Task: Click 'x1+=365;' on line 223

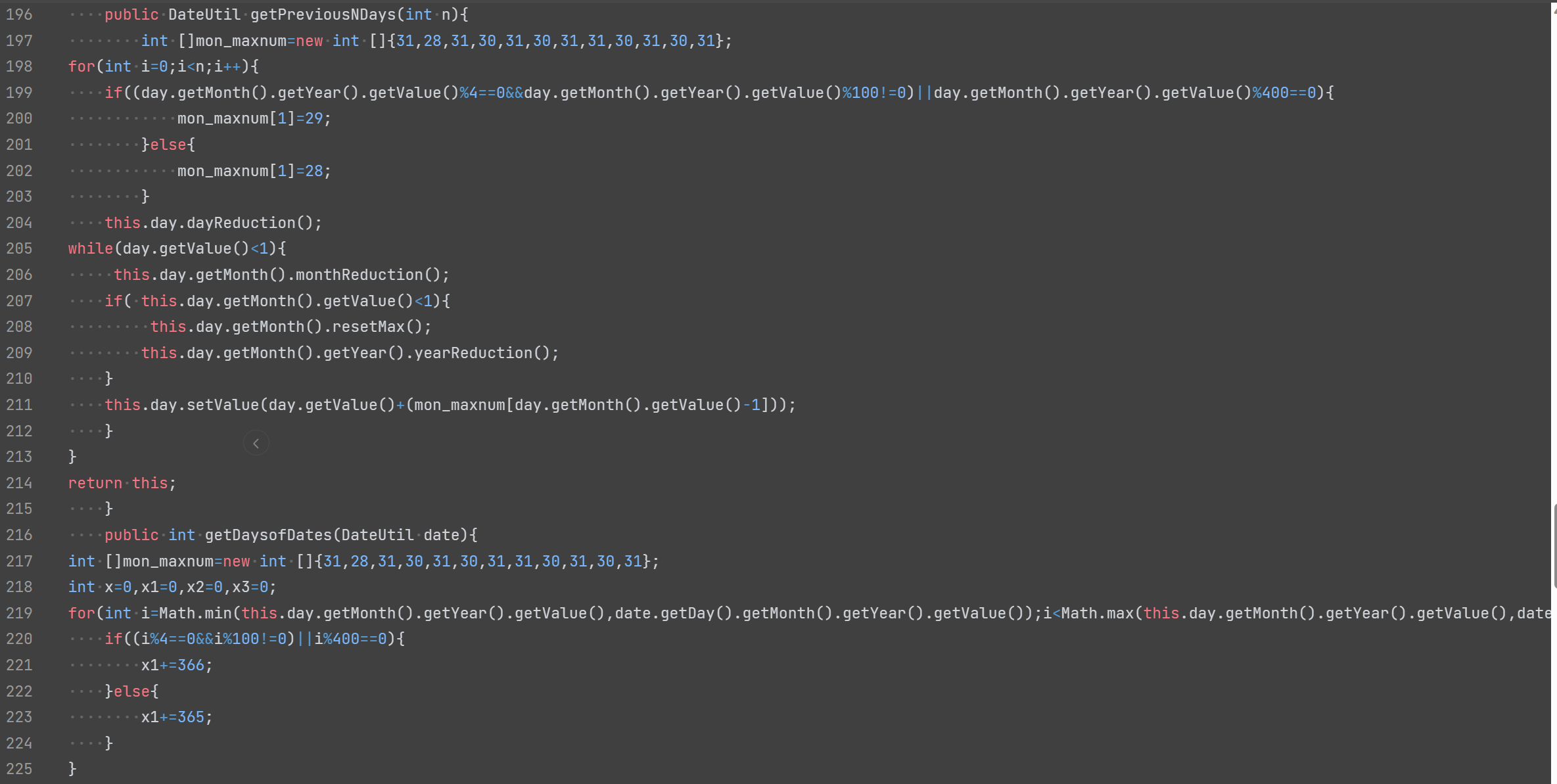Action: 177,717
